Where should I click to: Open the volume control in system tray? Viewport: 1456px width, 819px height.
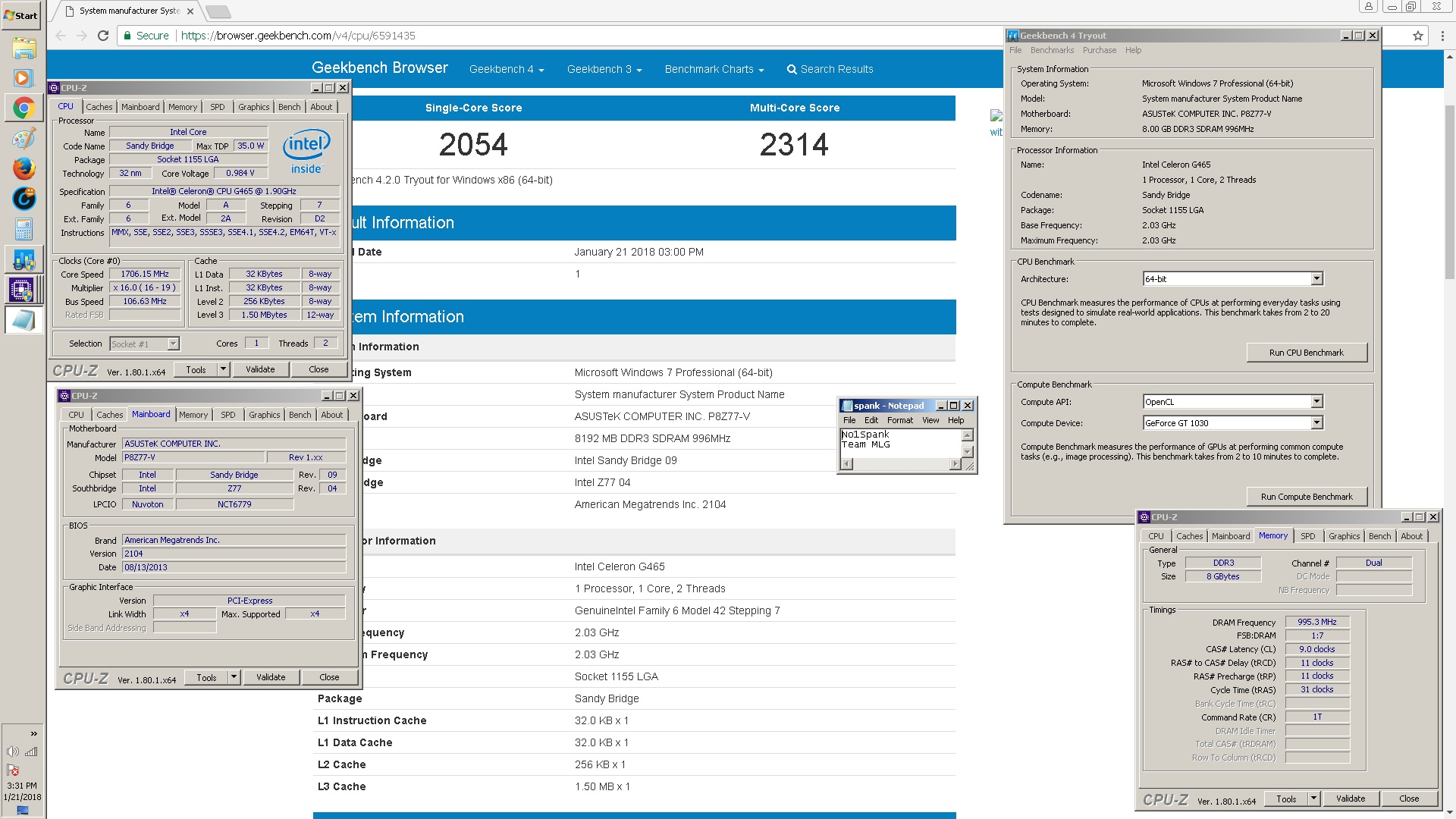[x=13, y=752]
